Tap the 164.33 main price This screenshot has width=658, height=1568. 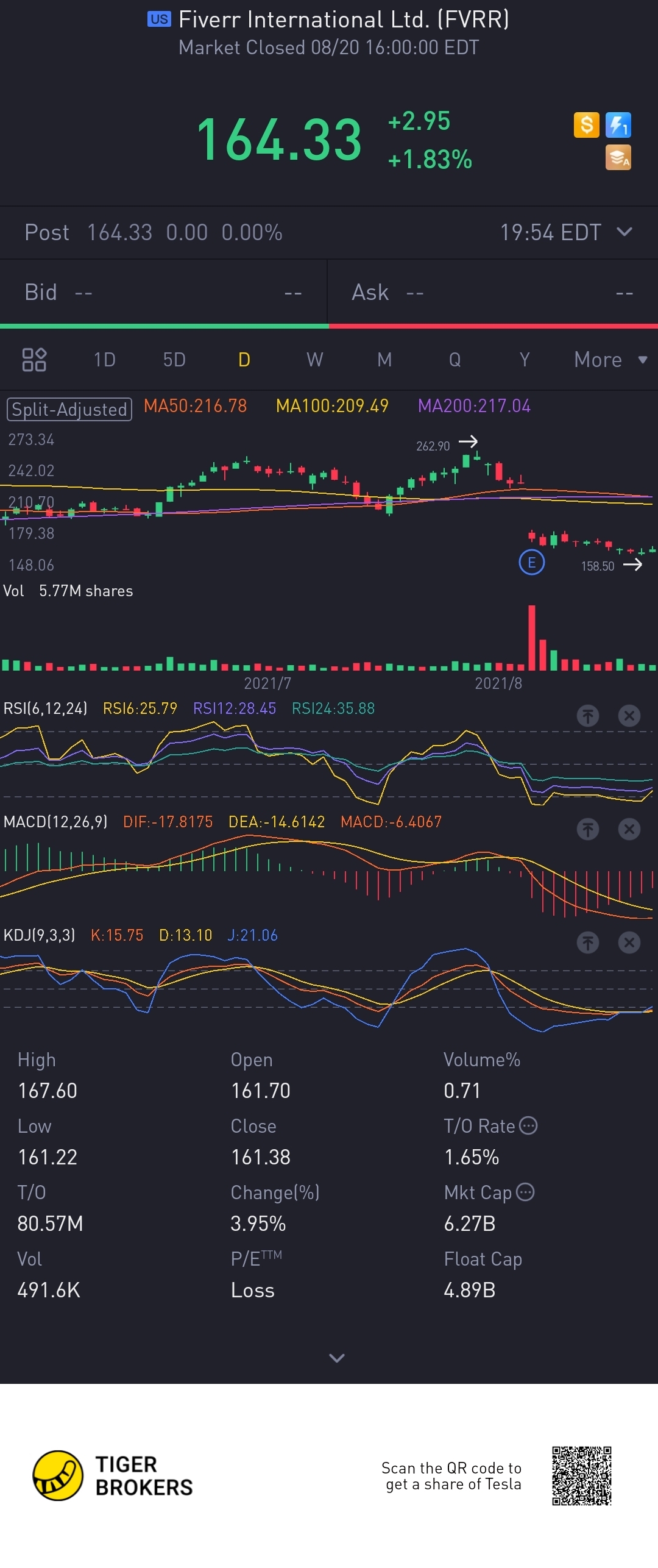point(279,140)
